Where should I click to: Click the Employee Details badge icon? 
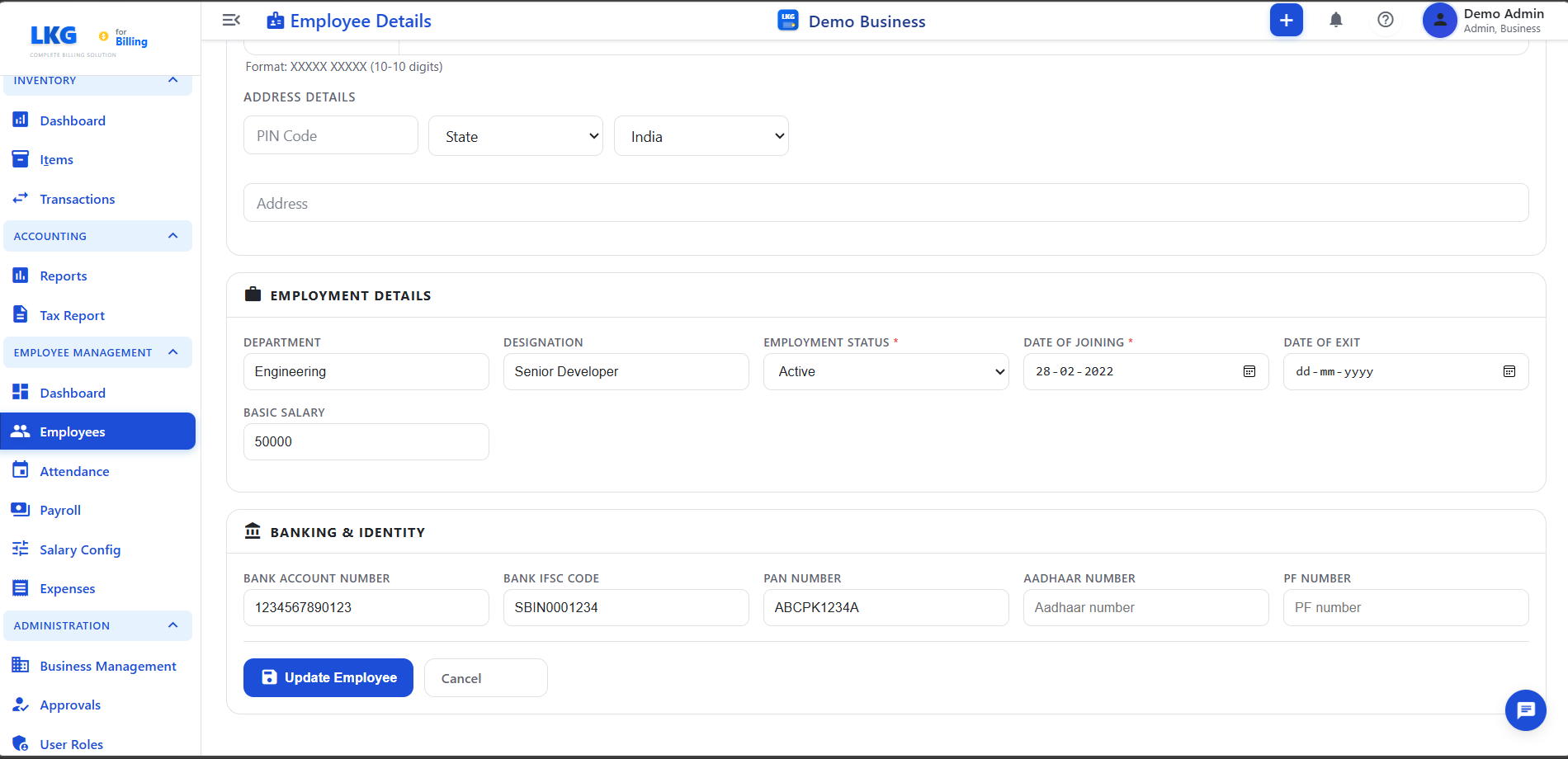276,21
